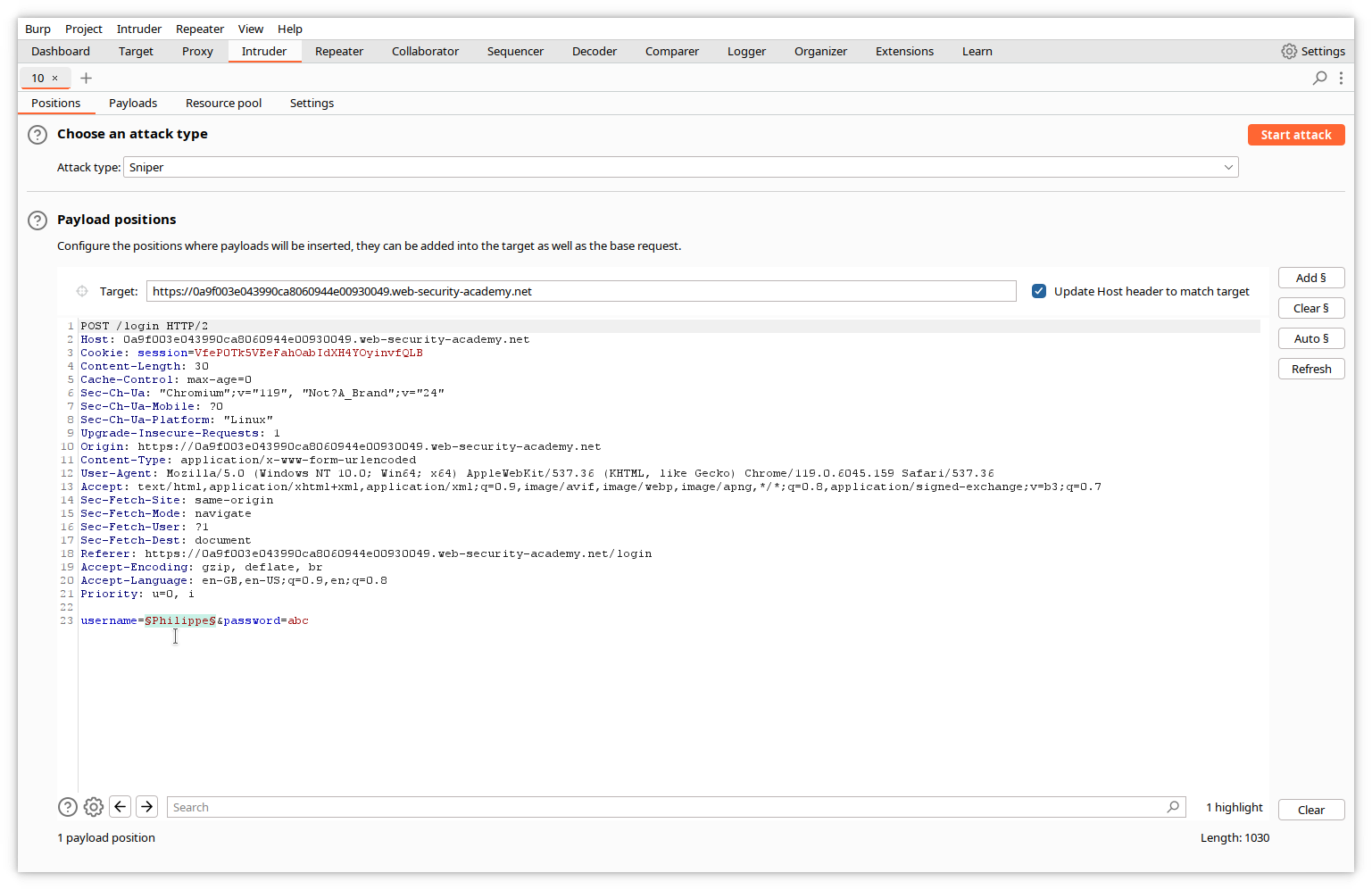1372x890 pixels.
Task: Switch to the Payloads tab
Action: [133, 104]
